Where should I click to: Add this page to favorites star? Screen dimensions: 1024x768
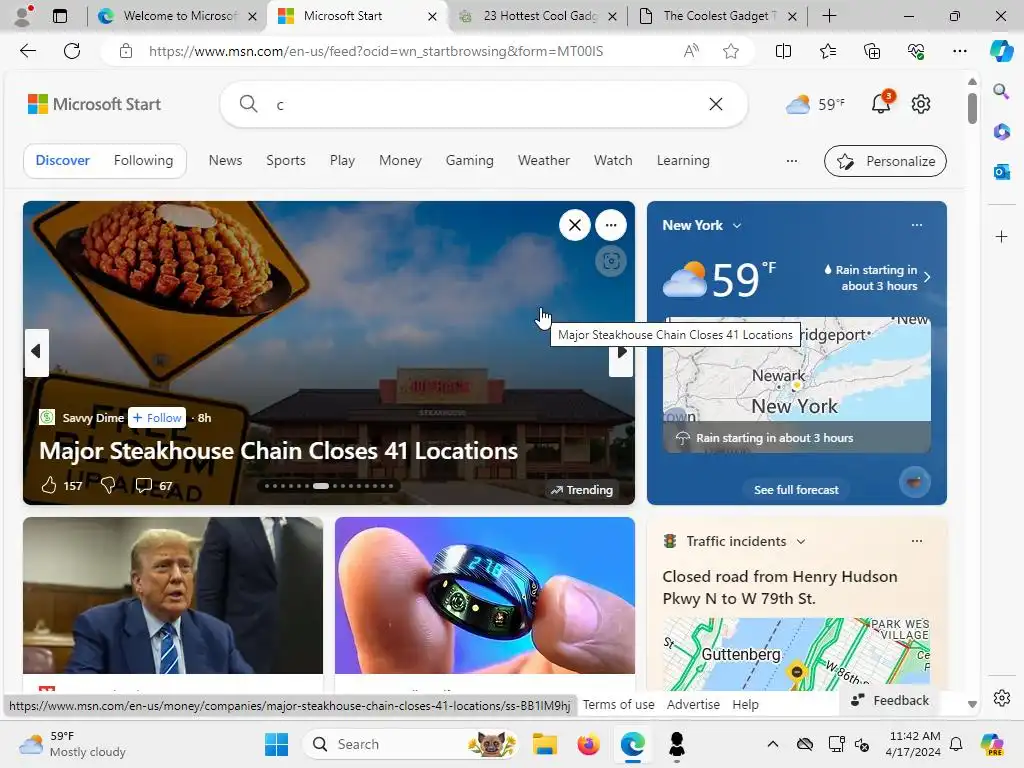coord(731,51)
